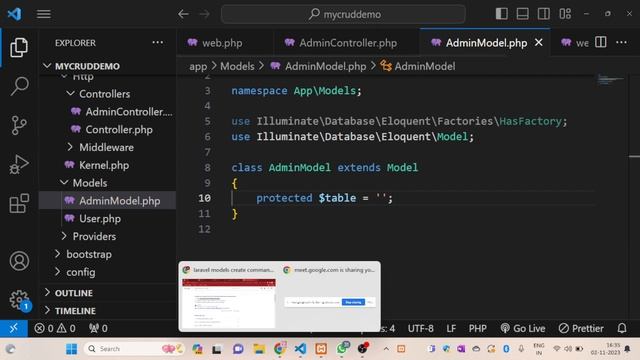640x360 pixels.
Task: Click Prettier status bar item
Action: tap(581, 328)
